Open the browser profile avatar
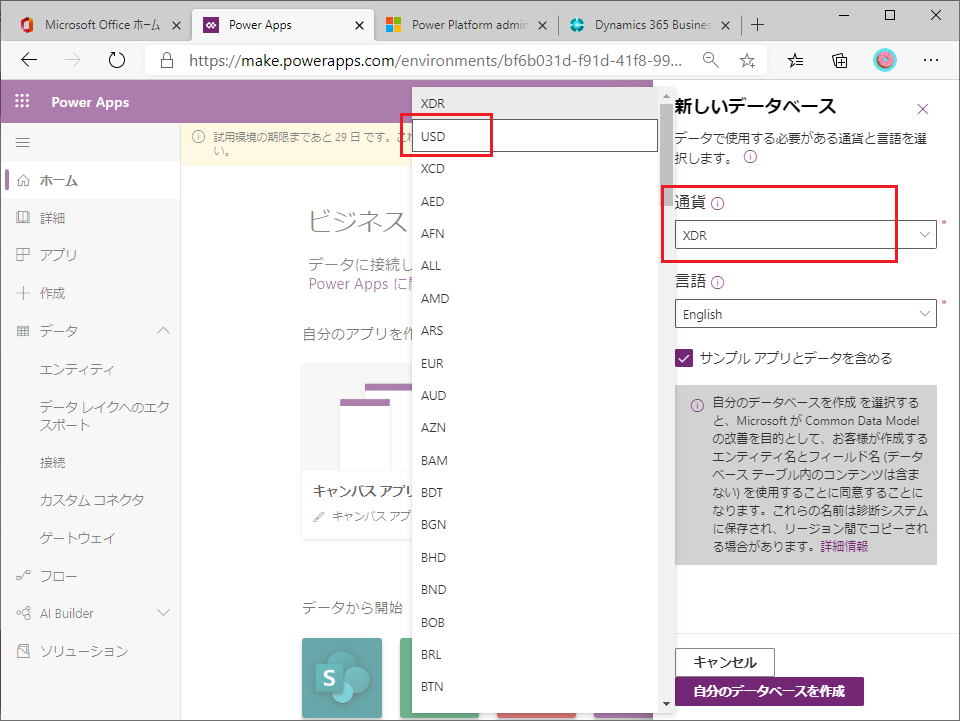 (x=885, y=60)
